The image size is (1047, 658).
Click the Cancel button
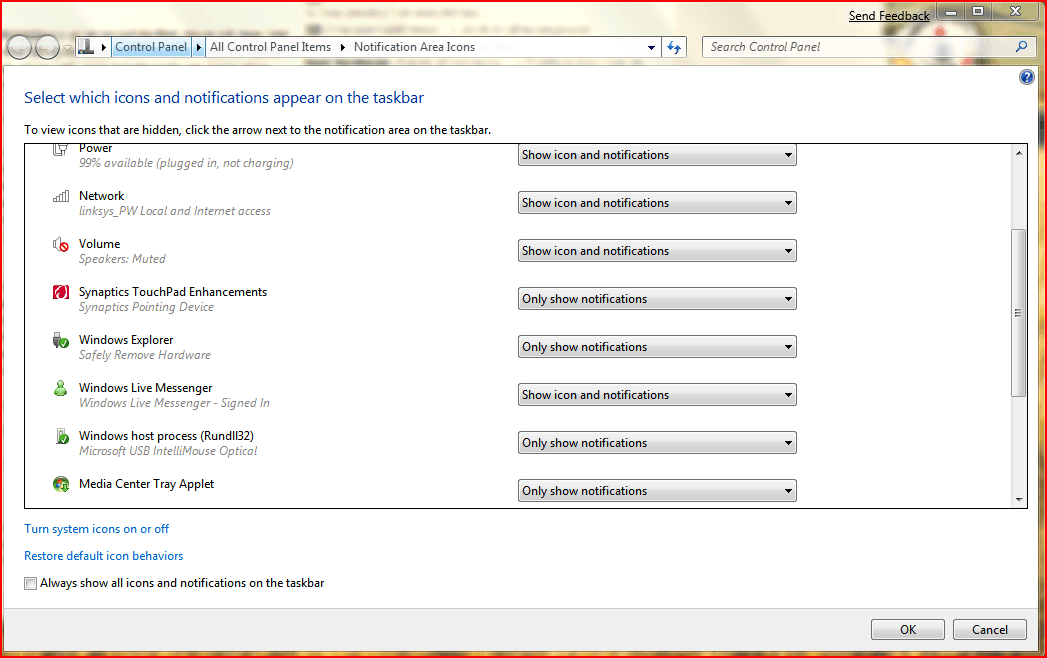[x=990, y=630]
